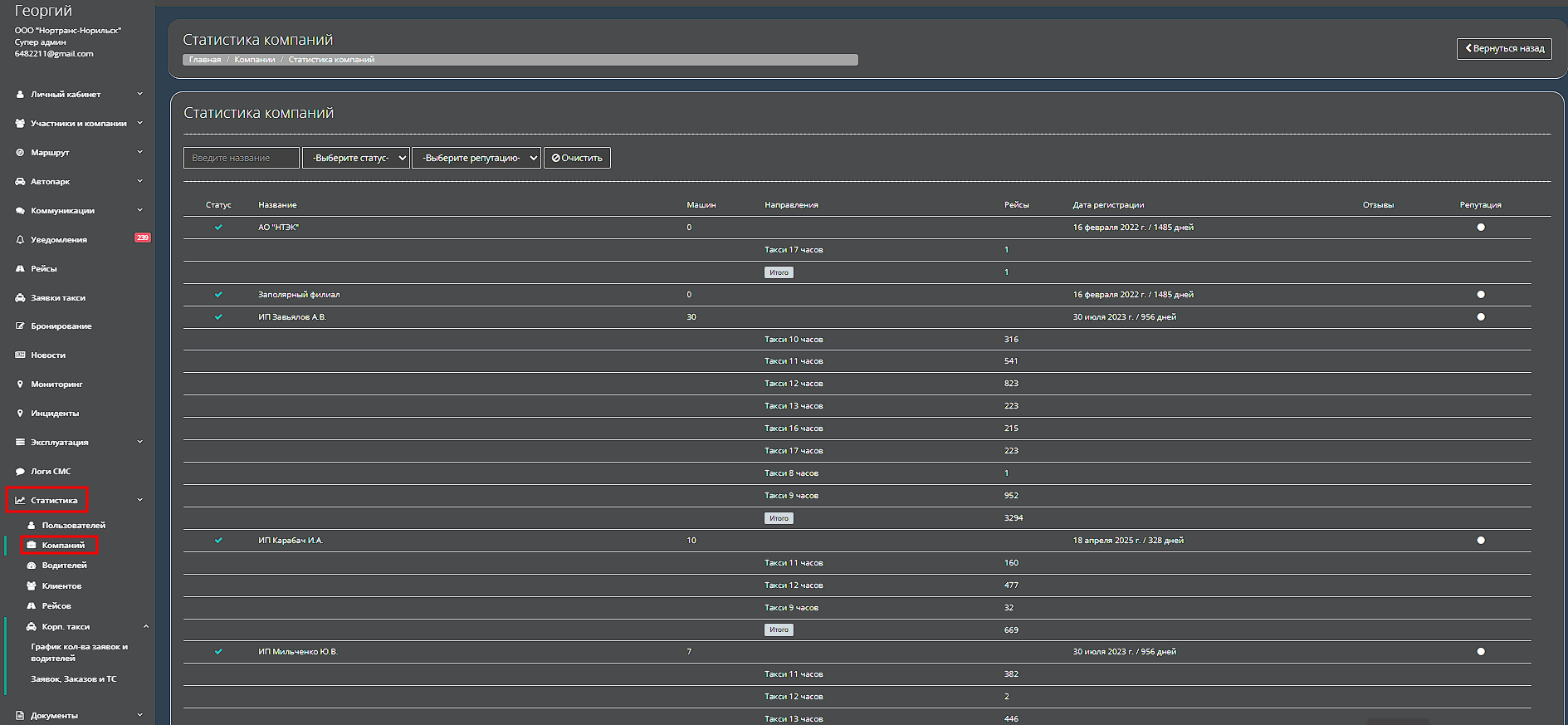1568x725 pixels.
Task: Open Водителей statistics submenu item
Action: click(64, 566)
